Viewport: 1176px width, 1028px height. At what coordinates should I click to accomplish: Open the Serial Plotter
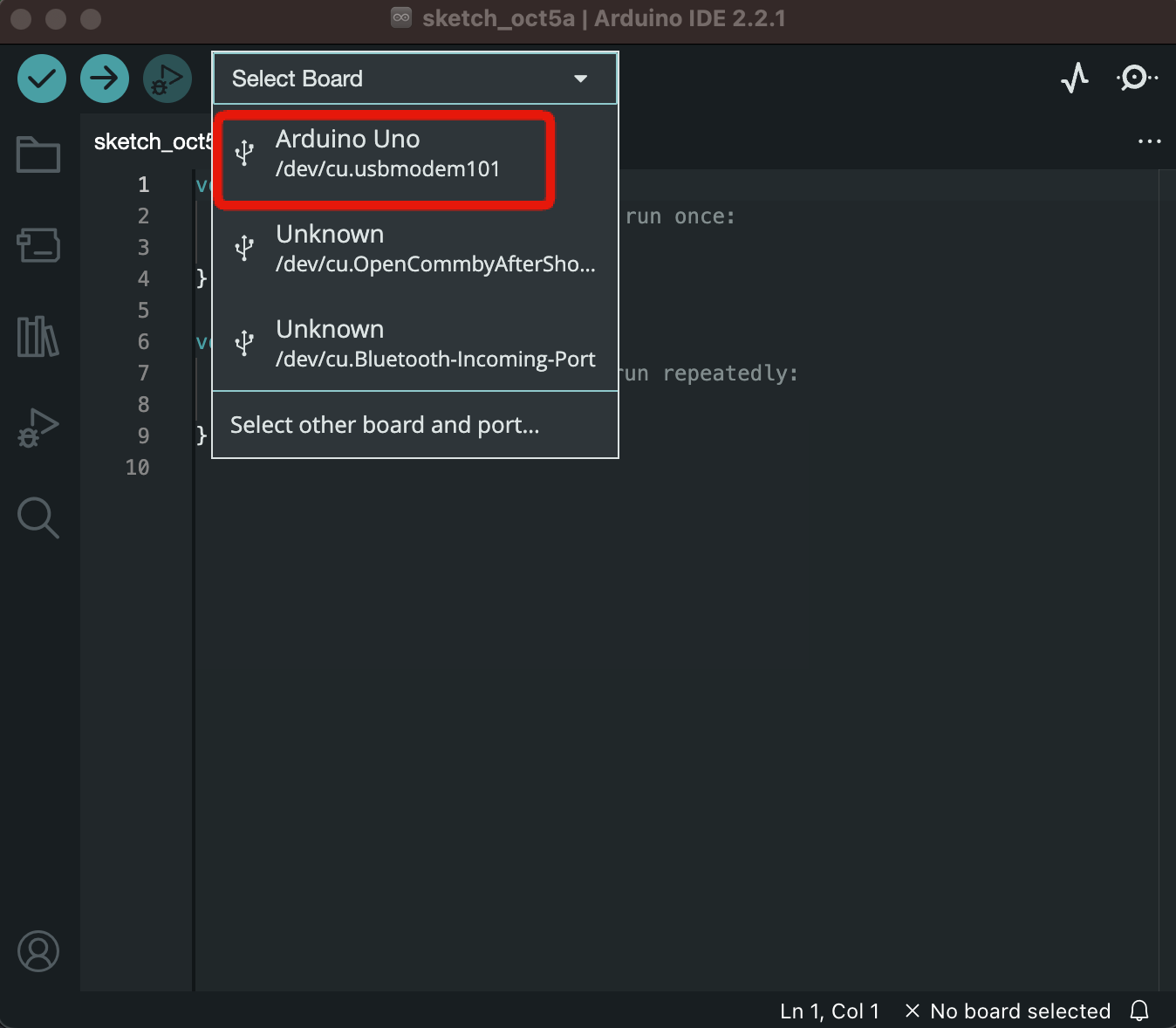[x=1075, y=79]
